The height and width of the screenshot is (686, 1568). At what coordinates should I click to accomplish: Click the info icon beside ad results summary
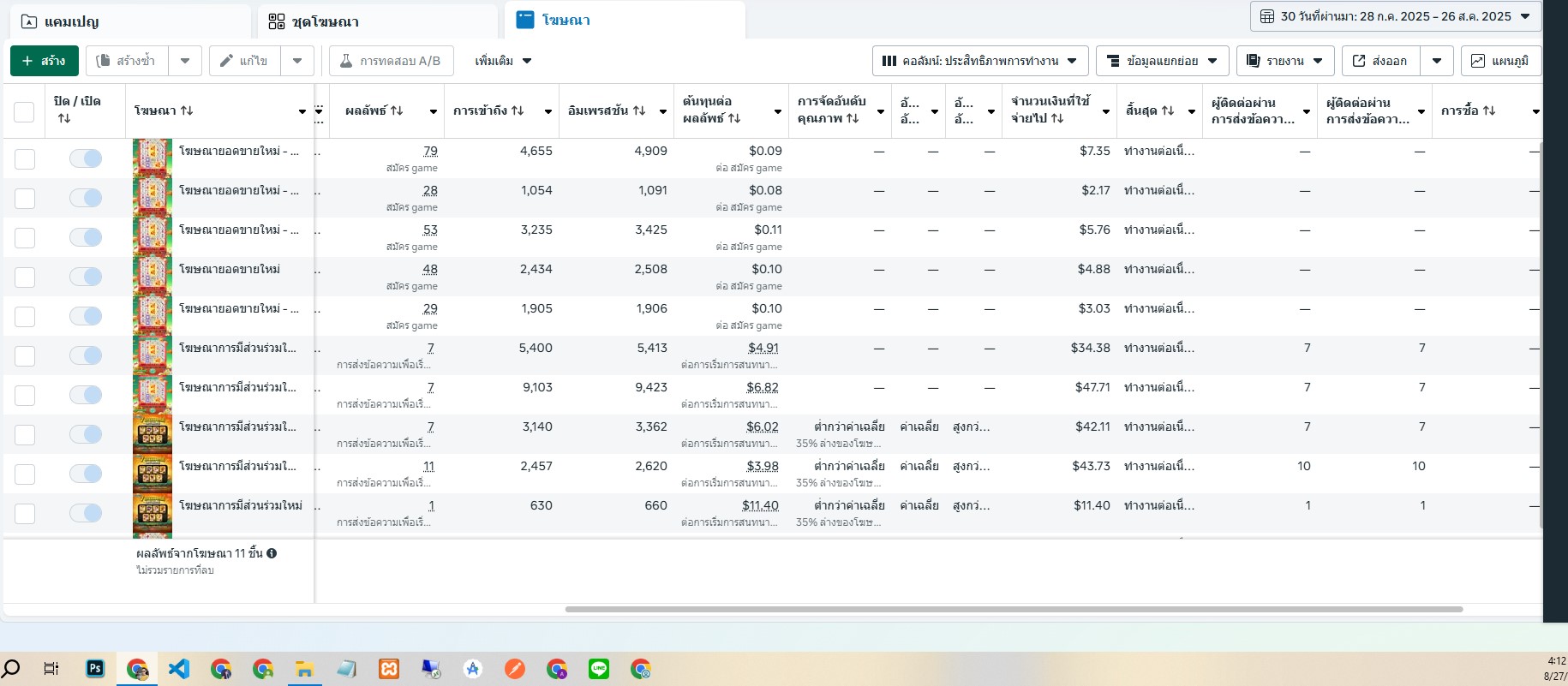click(272, 553)
